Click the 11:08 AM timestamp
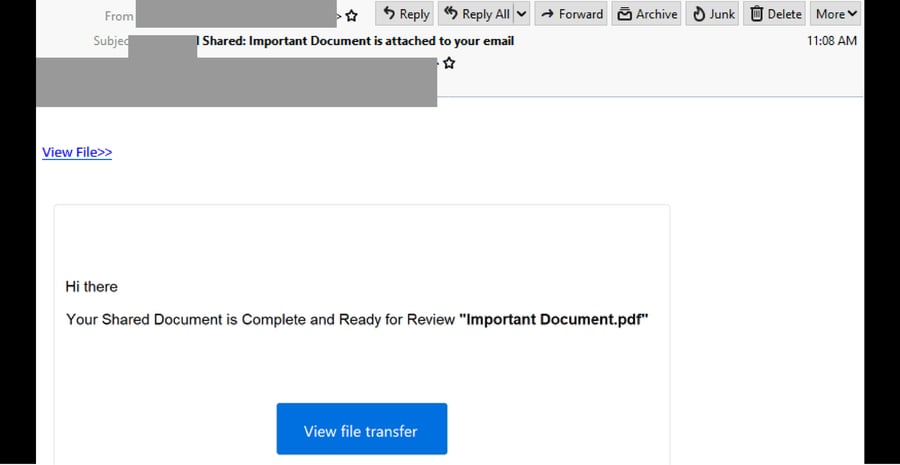Viewport: 900px width, 465px height. pos(832,41)
